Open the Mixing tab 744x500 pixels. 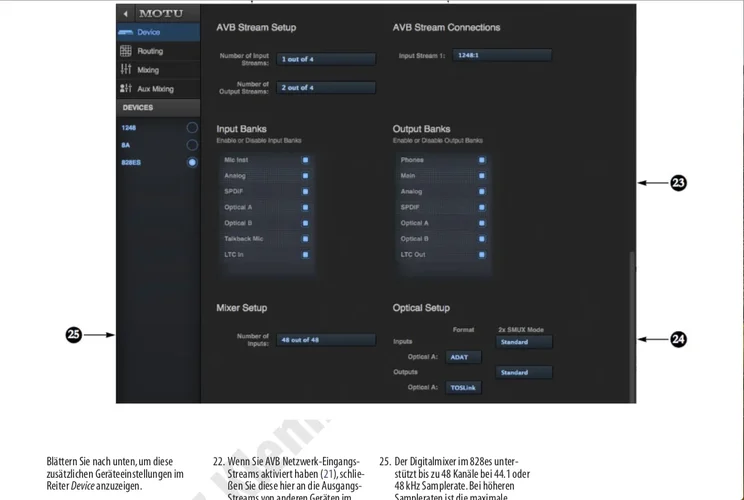(x=158, y=70)
